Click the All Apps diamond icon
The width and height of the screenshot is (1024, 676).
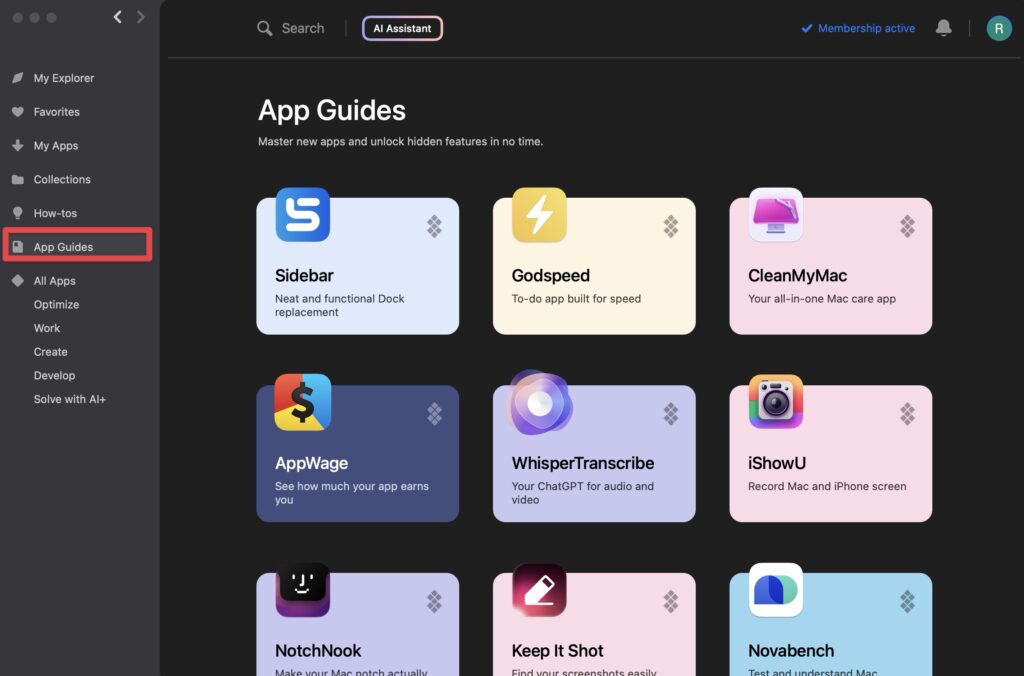[18, 281]
